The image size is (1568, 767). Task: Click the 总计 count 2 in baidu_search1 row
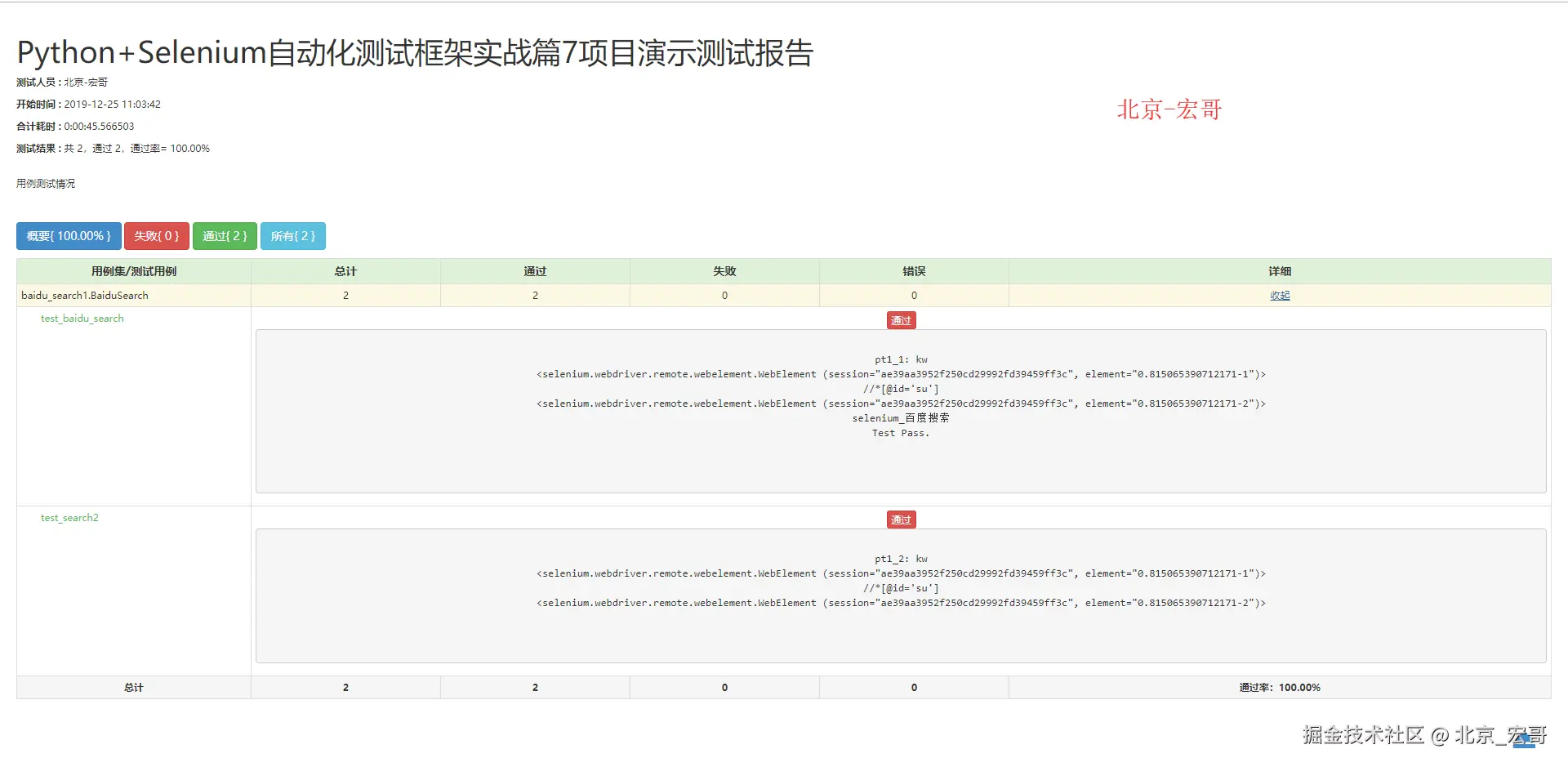coord(345,296)
